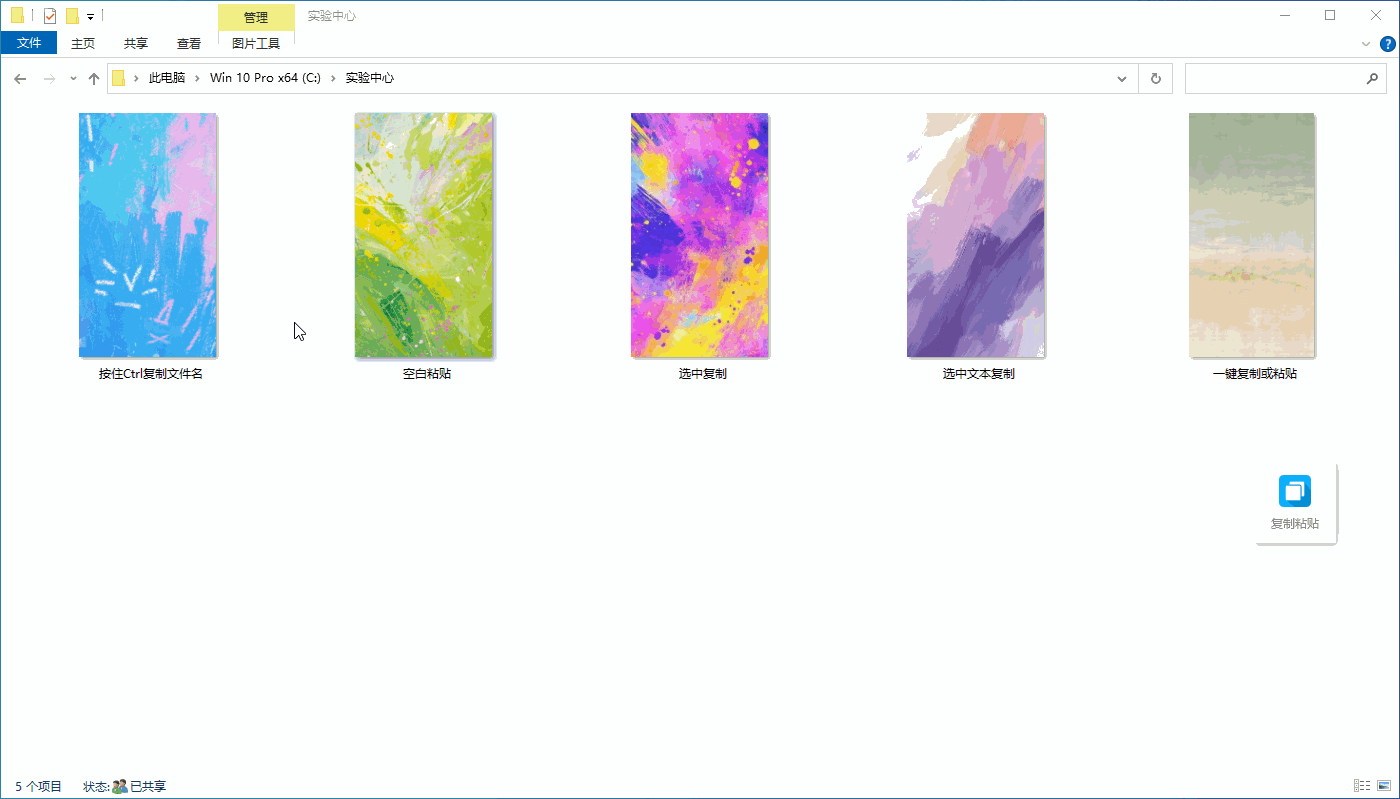The width and height of the screenshot is (1400, 799).
Task: Click the 管理 contextual tab header
Action: click(256, 17)
